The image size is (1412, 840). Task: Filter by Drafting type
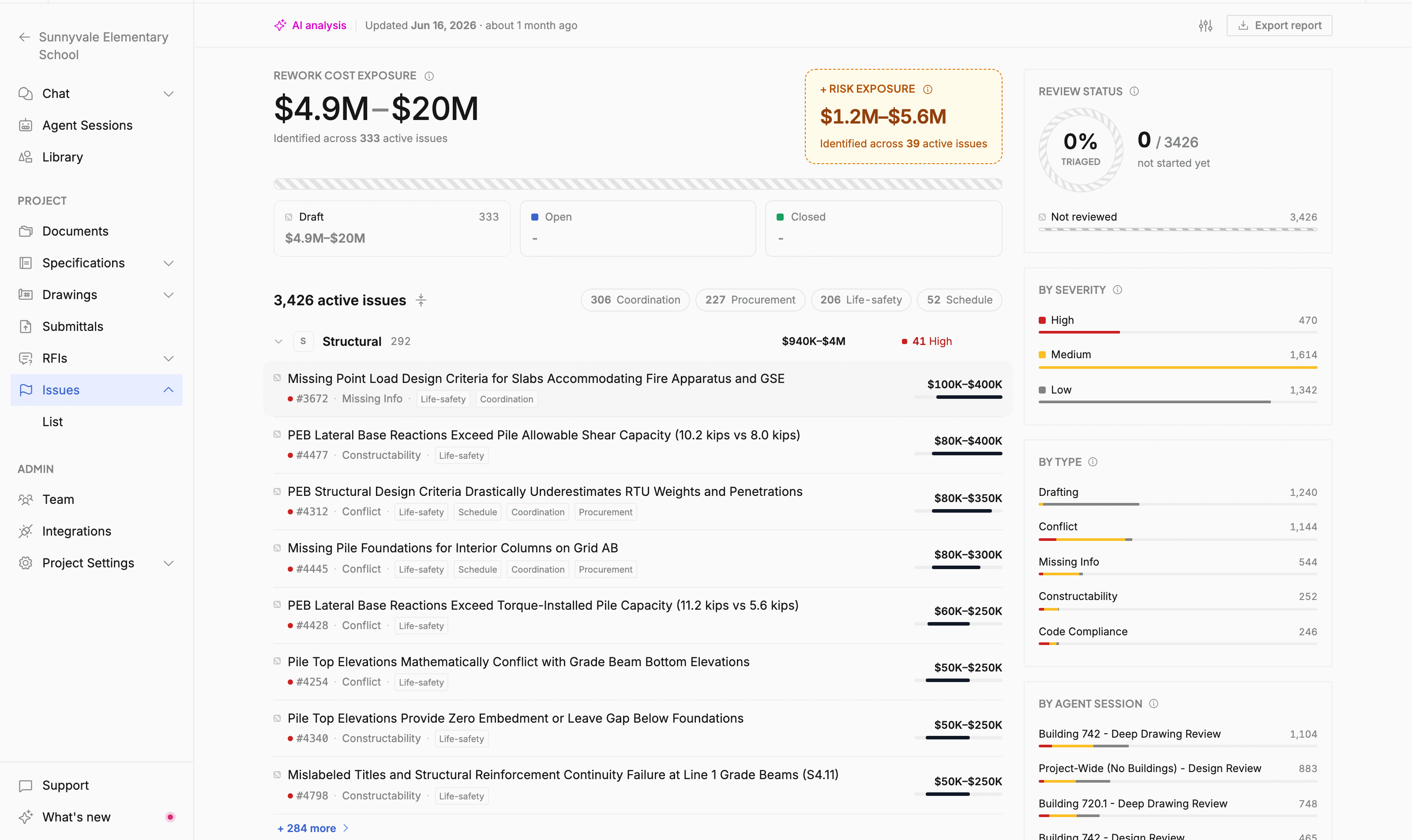click(x=1178, y=497)
